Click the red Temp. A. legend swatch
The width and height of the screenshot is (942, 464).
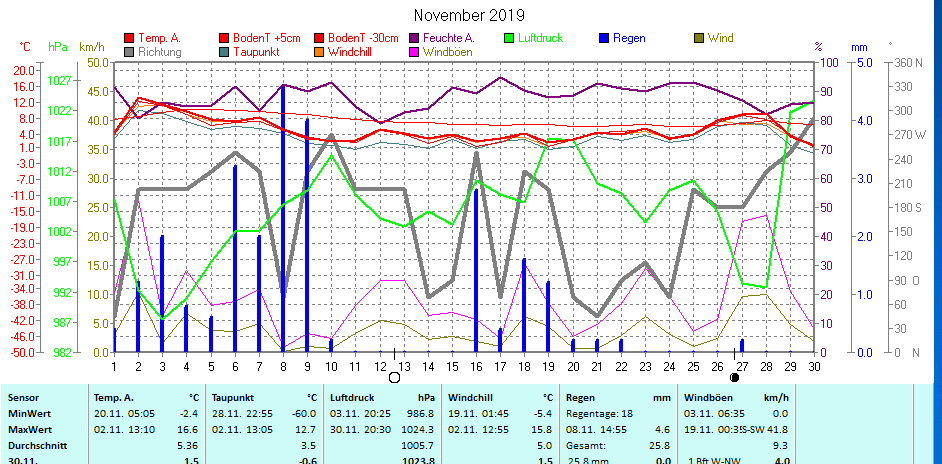[x=128, y=38]
